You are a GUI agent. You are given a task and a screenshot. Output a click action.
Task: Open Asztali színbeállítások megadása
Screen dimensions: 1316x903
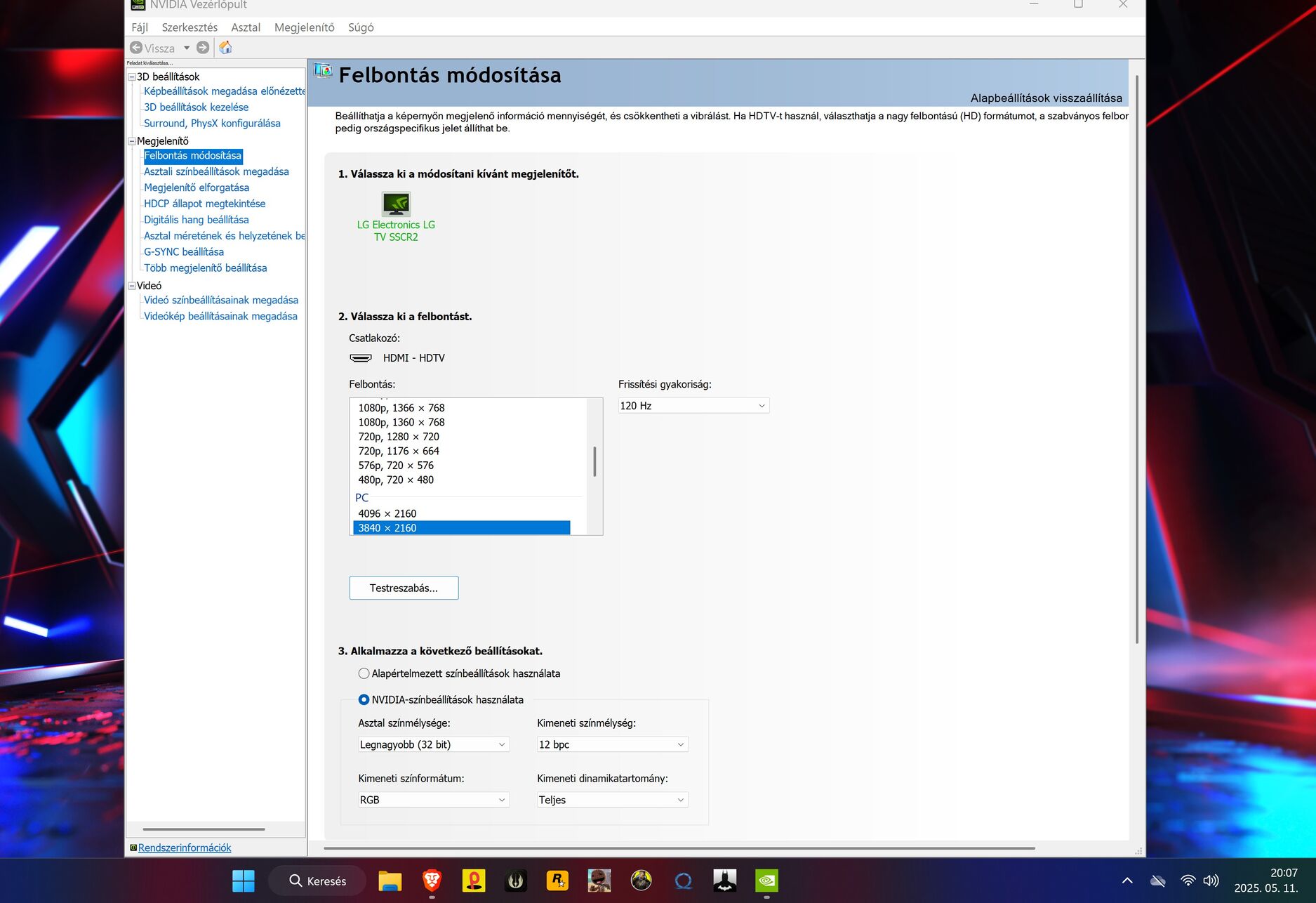pyautogui.click(x=216, y=171)
